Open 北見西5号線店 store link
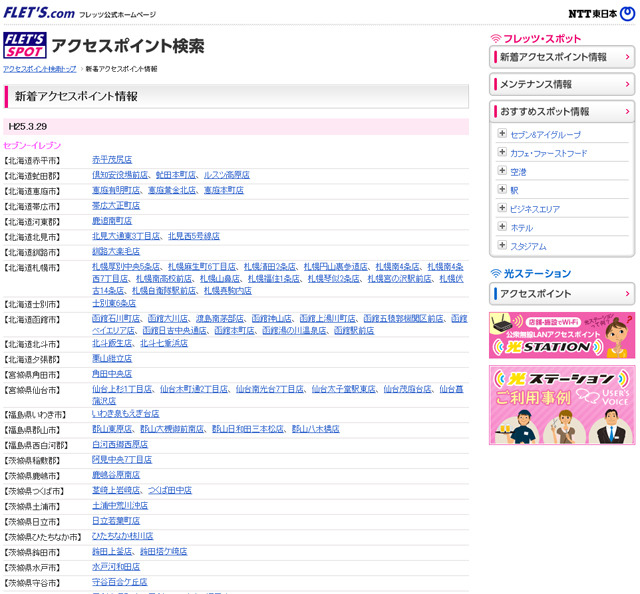Screen dimensions: 640x594 coord(194,236)
